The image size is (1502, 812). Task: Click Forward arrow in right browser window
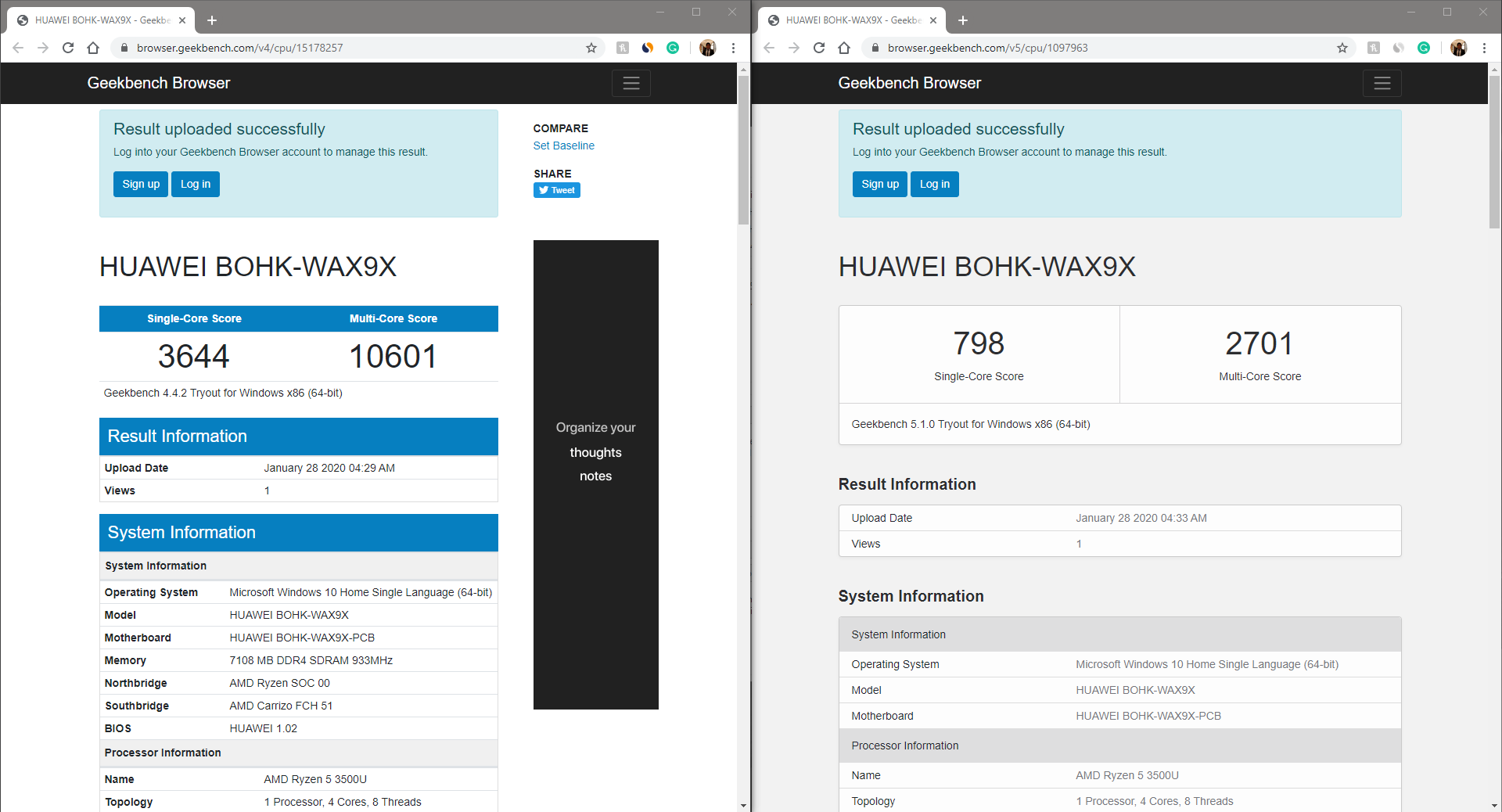tap(794, 48)
